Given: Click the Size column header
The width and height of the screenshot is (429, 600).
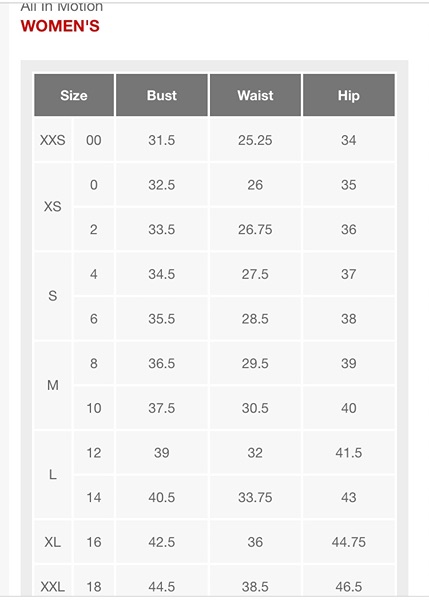Looking at the screenshot, I should (x=74, y=95).
